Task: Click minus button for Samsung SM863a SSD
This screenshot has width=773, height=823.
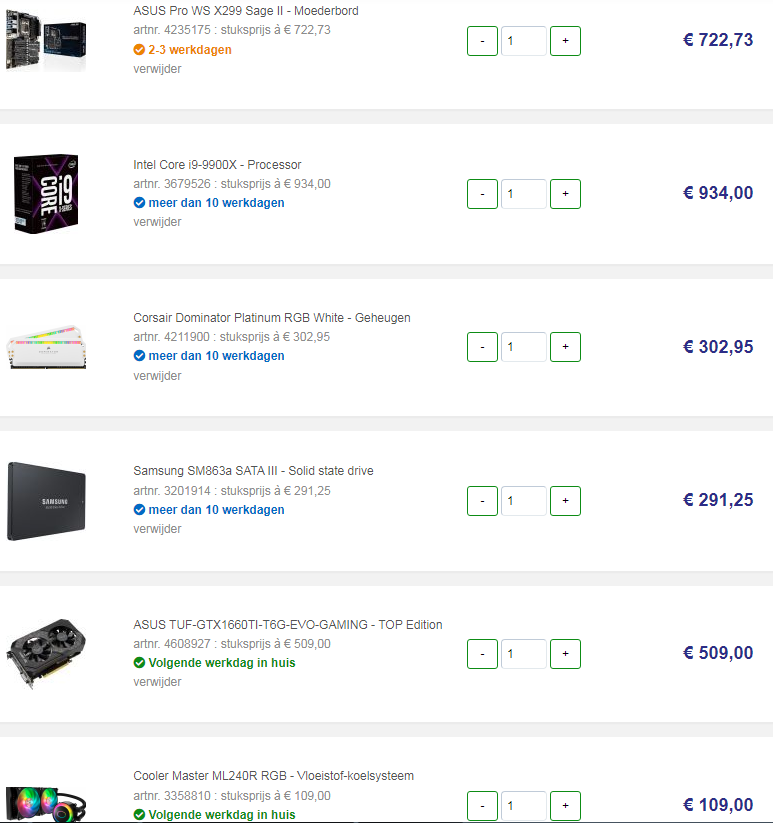Action: pyautogui.click(x=482, y=501)
